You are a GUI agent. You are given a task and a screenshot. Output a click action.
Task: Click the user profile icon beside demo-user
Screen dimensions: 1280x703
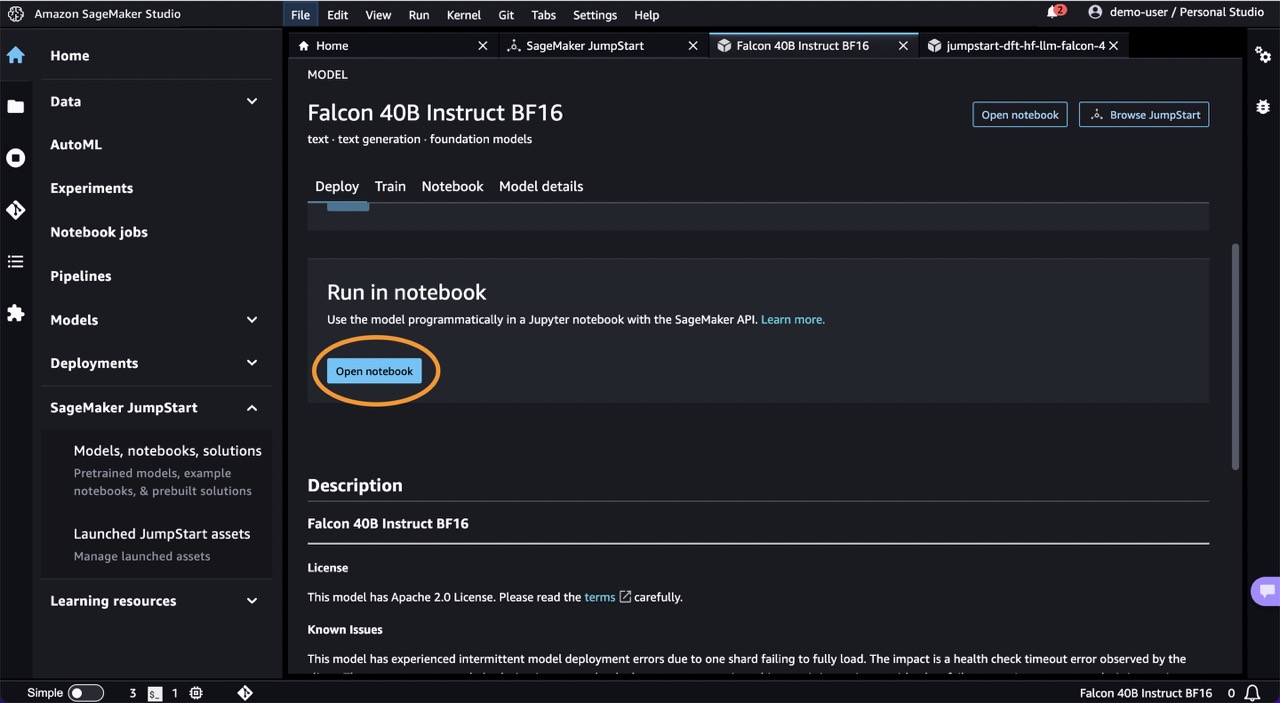(x=1095, y=12)
